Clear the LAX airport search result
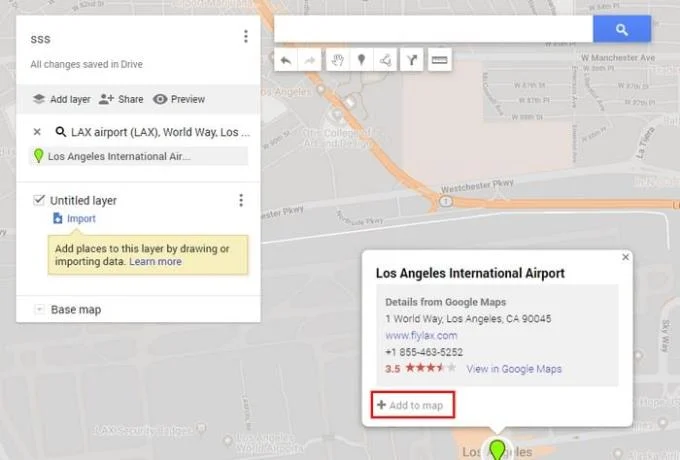This screenshot has width=680, height=460. click(37, 132)
